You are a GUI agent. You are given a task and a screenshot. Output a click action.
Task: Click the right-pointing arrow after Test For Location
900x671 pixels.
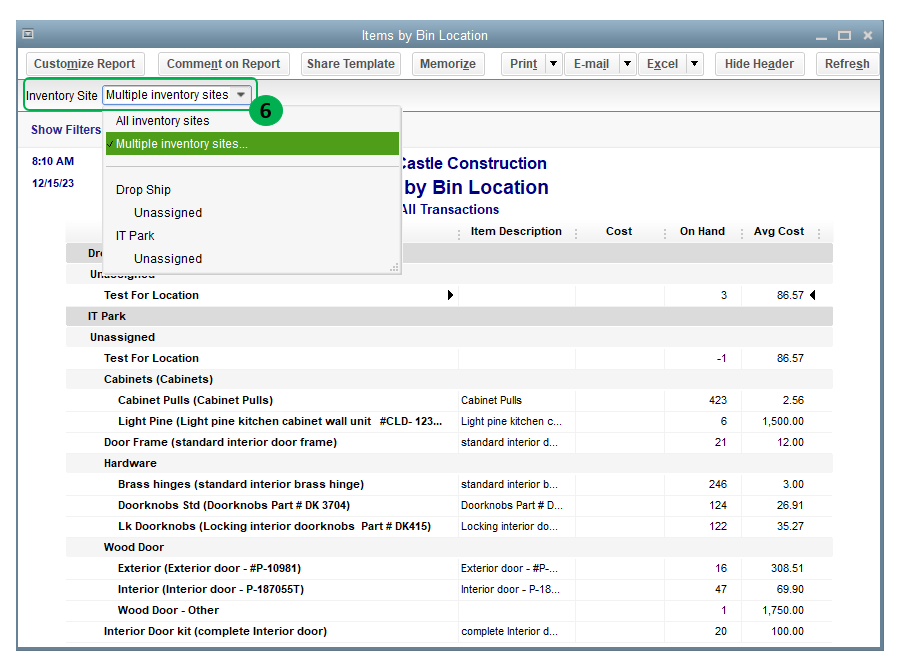pyautogui.click(x=450, y=295)
